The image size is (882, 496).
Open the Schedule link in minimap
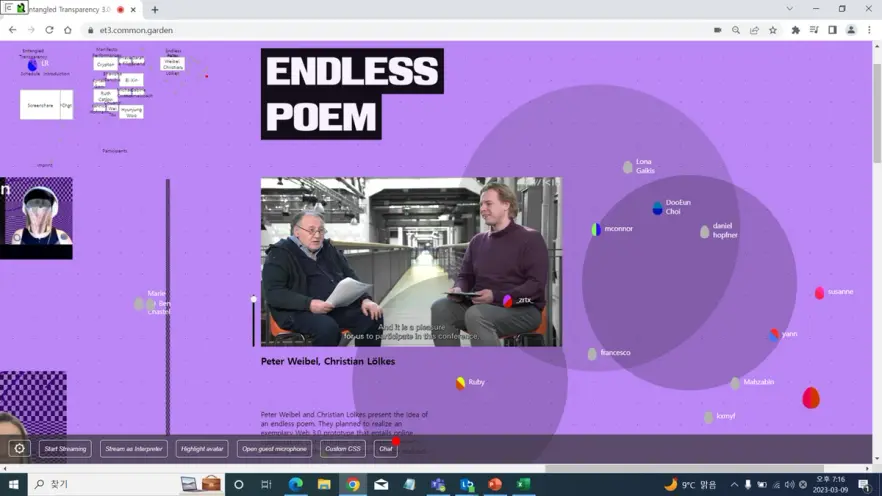pyautogui.click(x=30, y=74)
